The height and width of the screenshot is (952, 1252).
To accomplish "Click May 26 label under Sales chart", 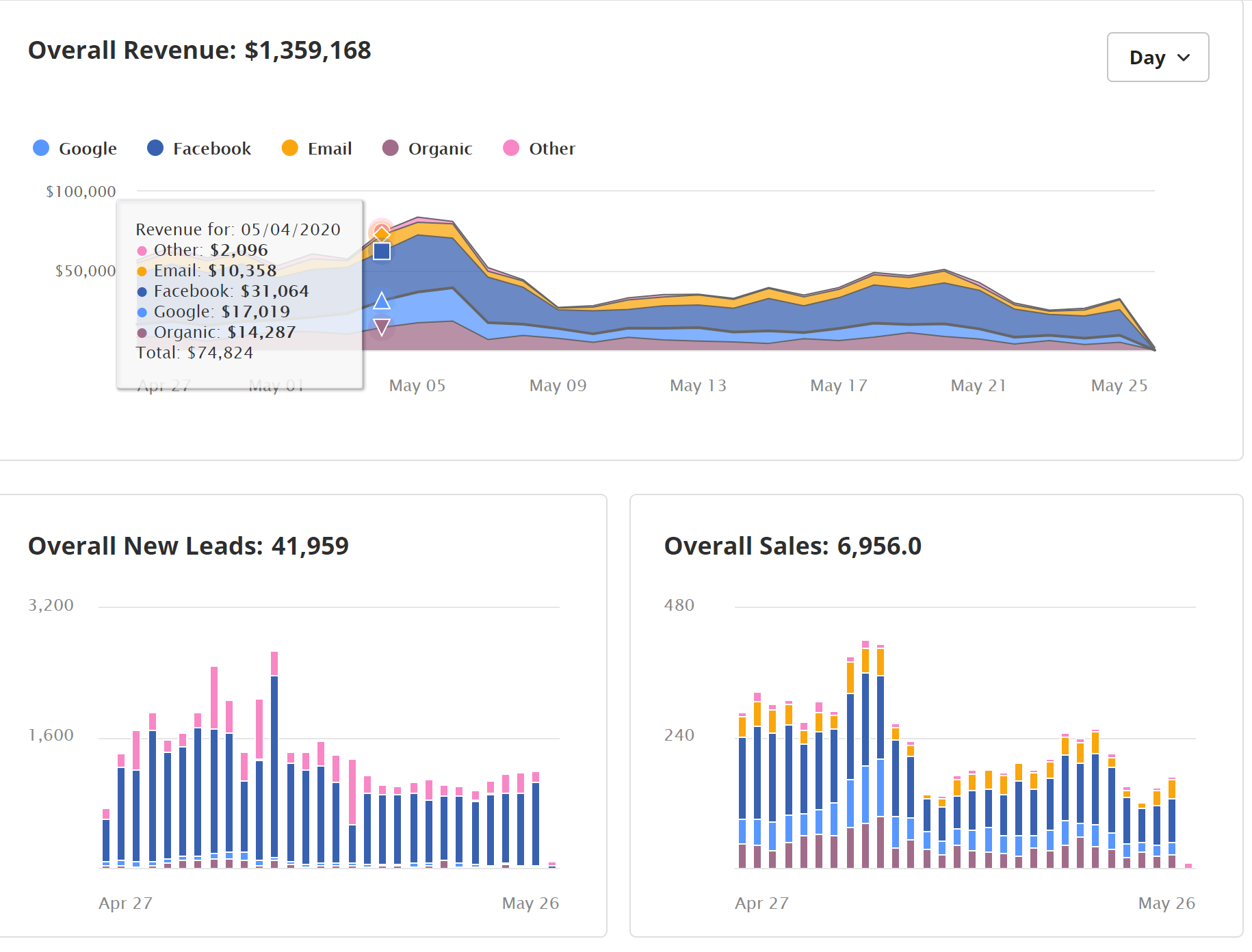I will click(x=1166, y=903).
